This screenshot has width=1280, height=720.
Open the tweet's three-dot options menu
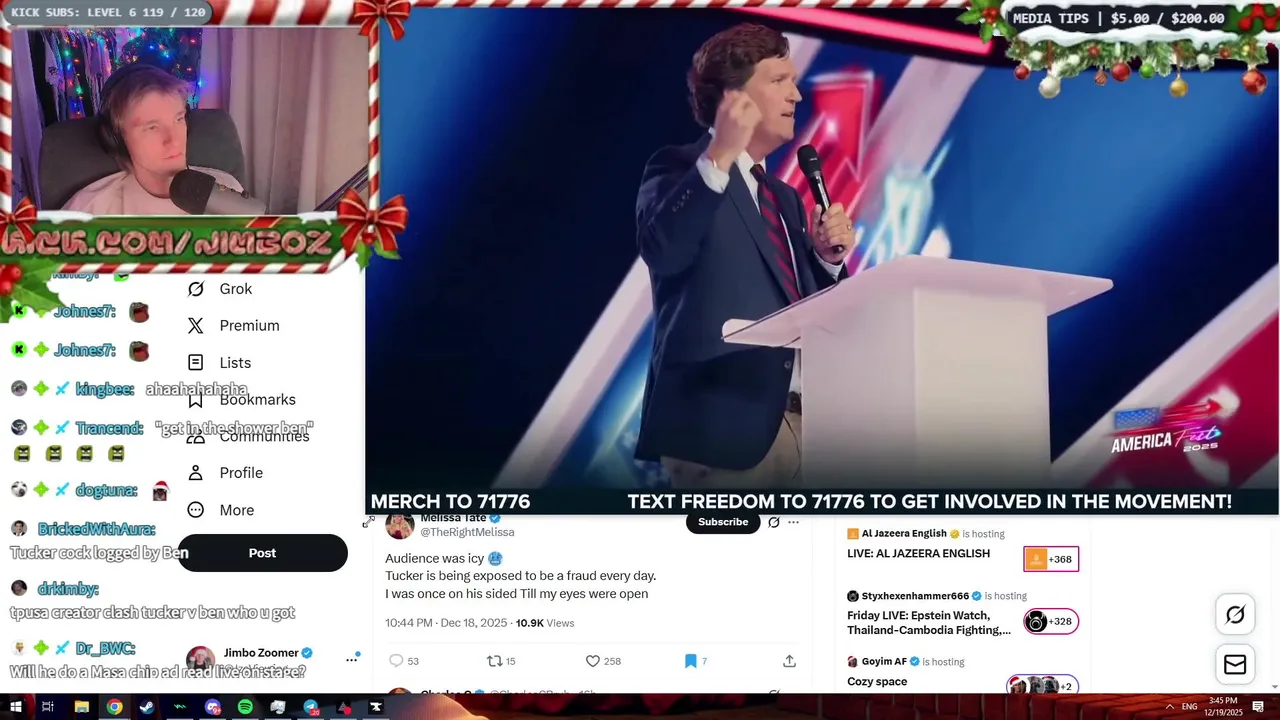pos(793,522)
